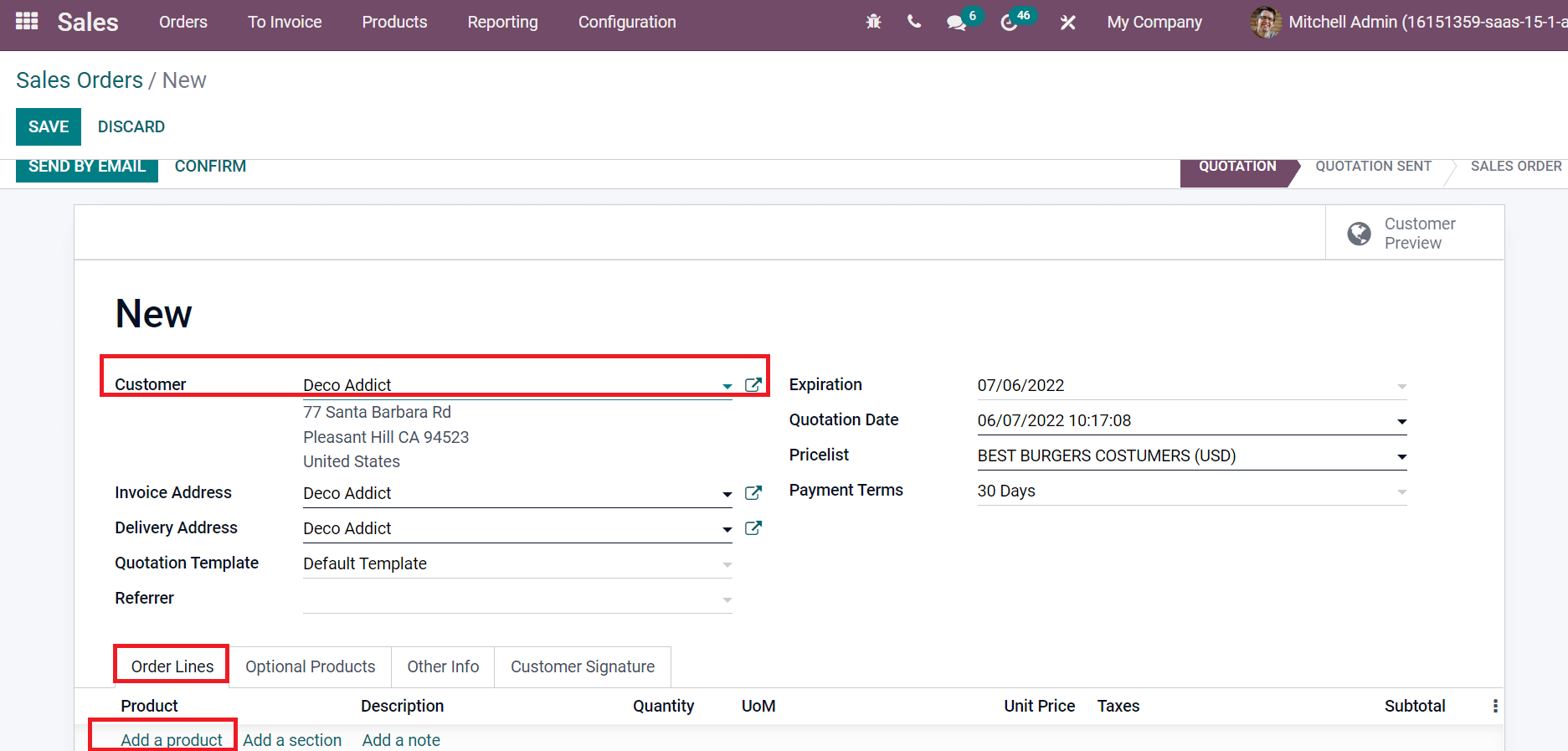Open the Customer Preview button

[1415, 233]
